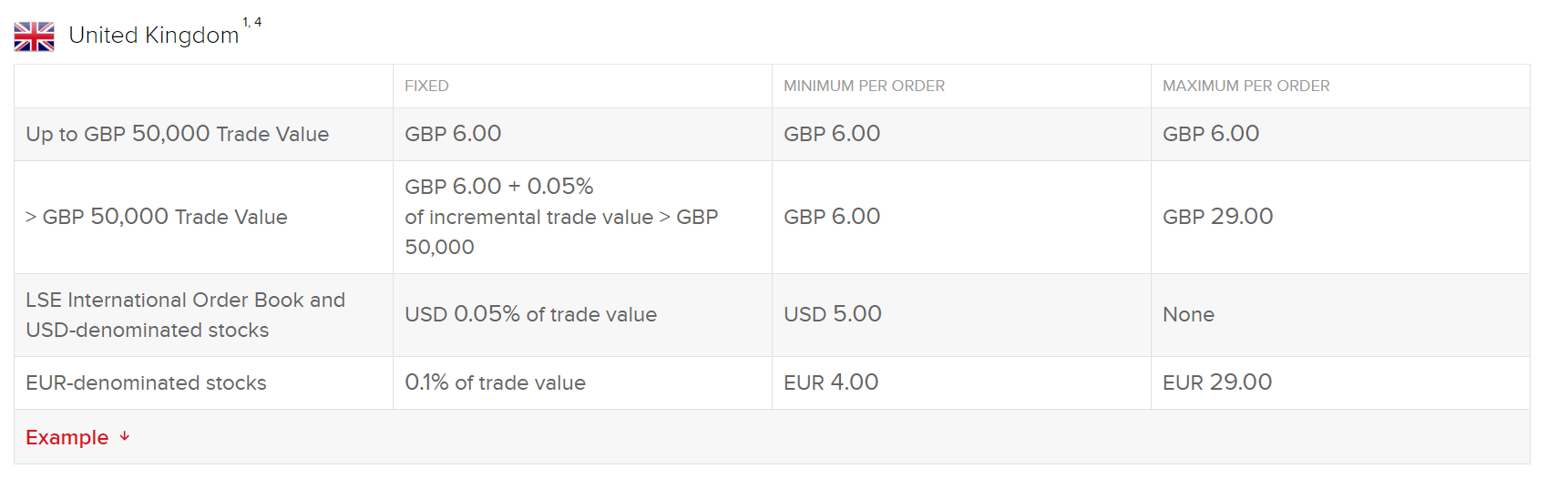The image size is (1568, 479).
Task: Select the LSE International Order Book row label
Action: click(x=185, y=314)
